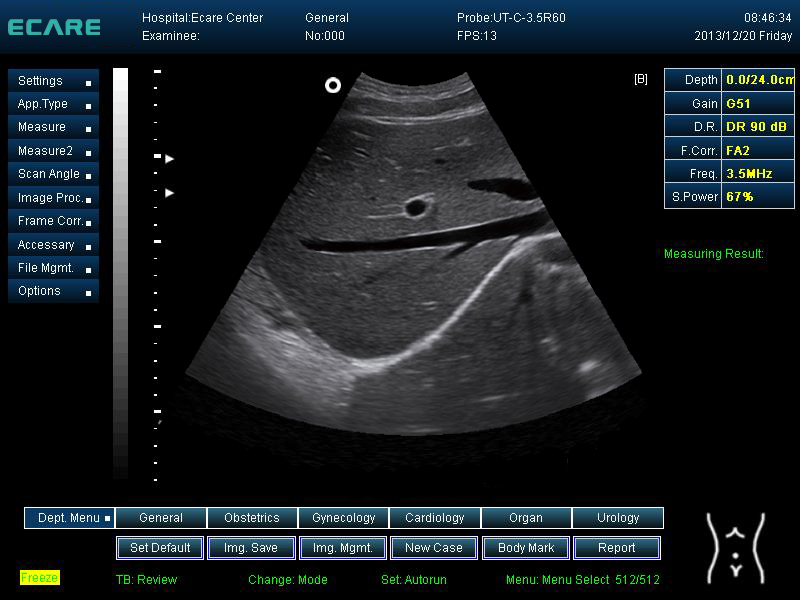Click the round dark vessel in ultrasound image

tap(416, 208)
